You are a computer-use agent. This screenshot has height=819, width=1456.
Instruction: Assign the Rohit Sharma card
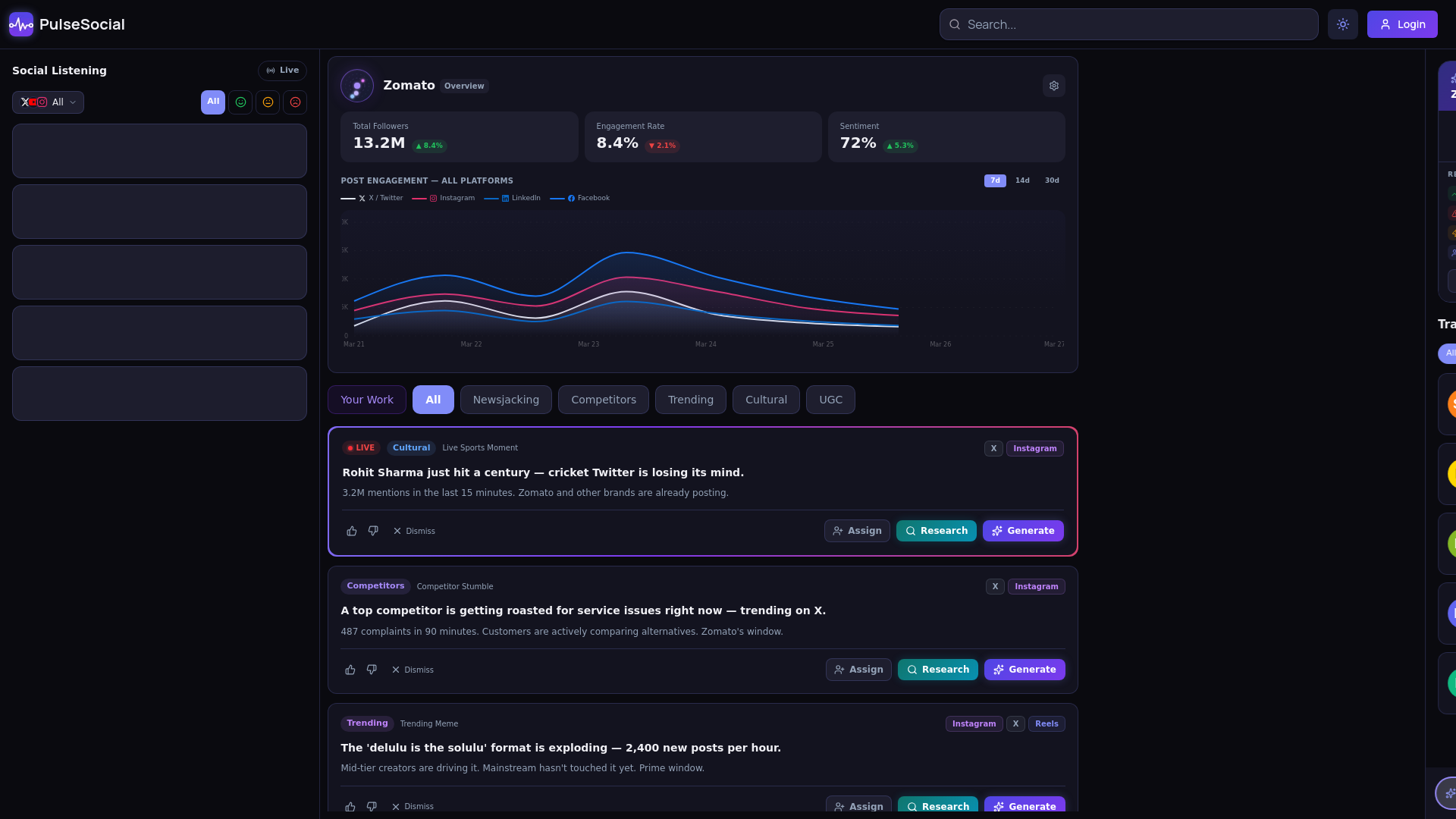click(857, 531)
